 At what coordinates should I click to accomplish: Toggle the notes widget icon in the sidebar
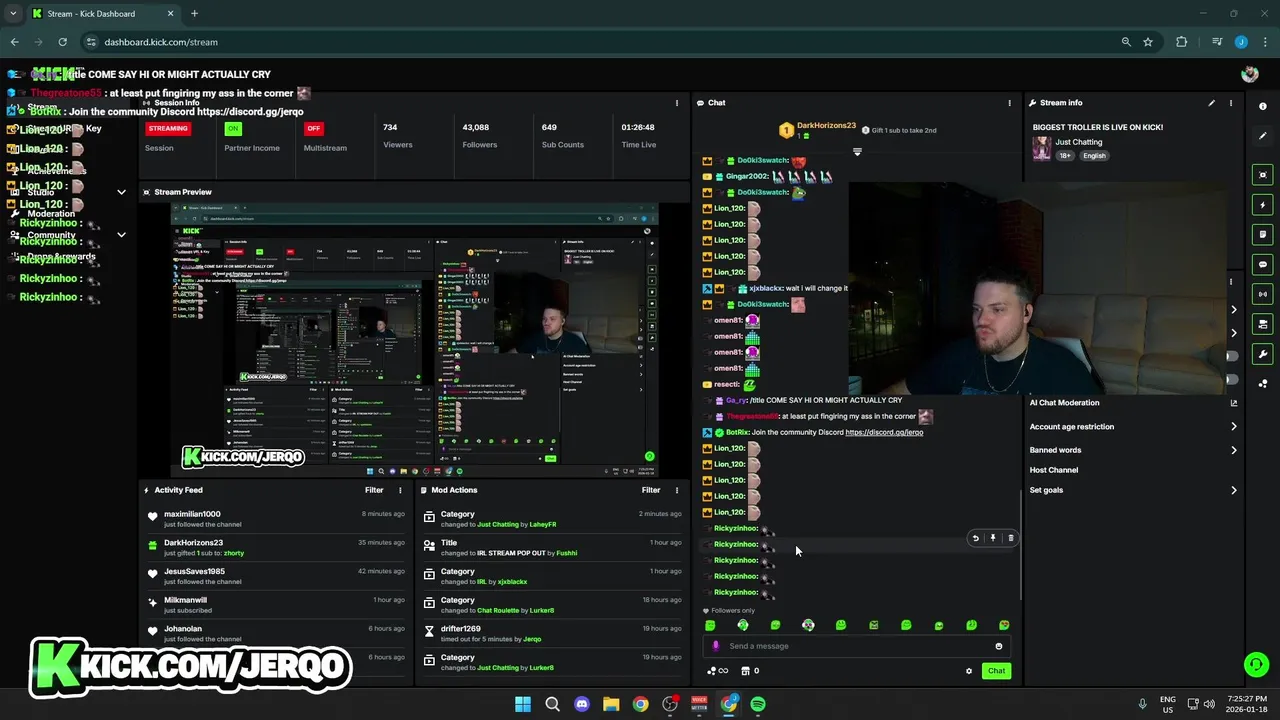click(1263, 235)
